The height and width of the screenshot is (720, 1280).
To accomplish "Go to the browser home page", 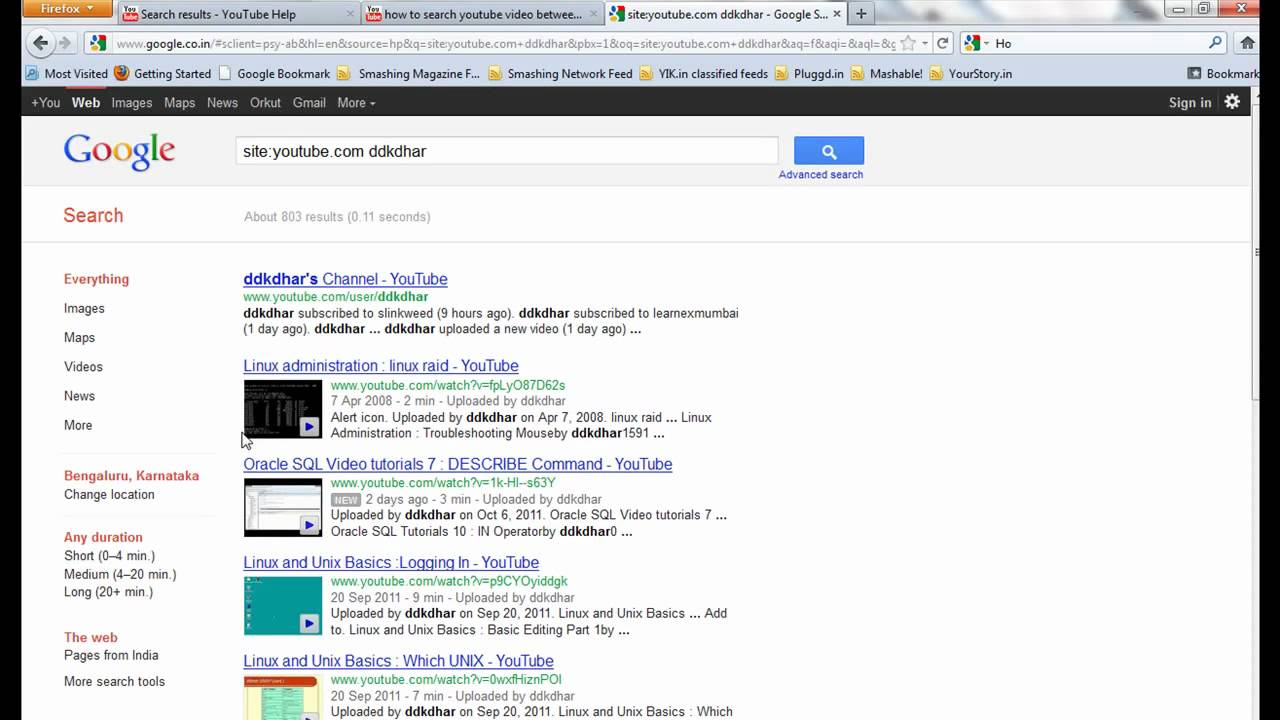I will point(1247,43).
